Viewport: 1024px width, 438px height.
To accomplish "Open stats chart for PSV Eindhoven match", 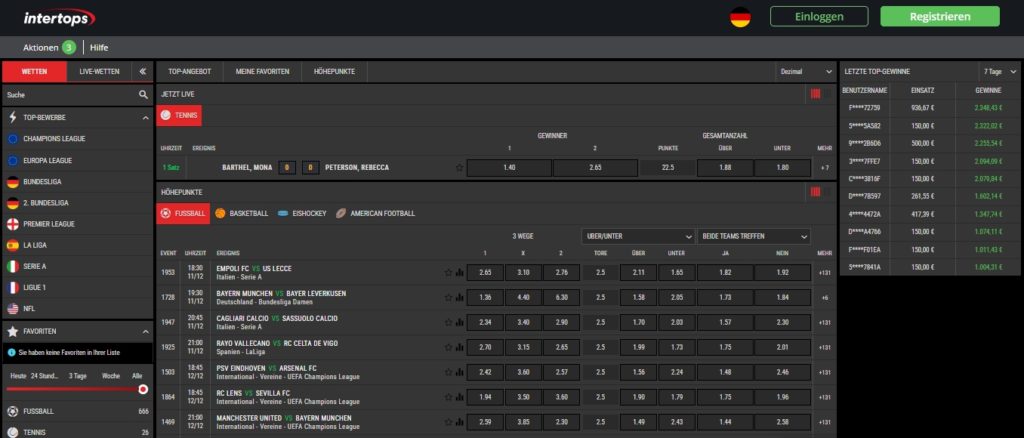I will click(459, 372).
